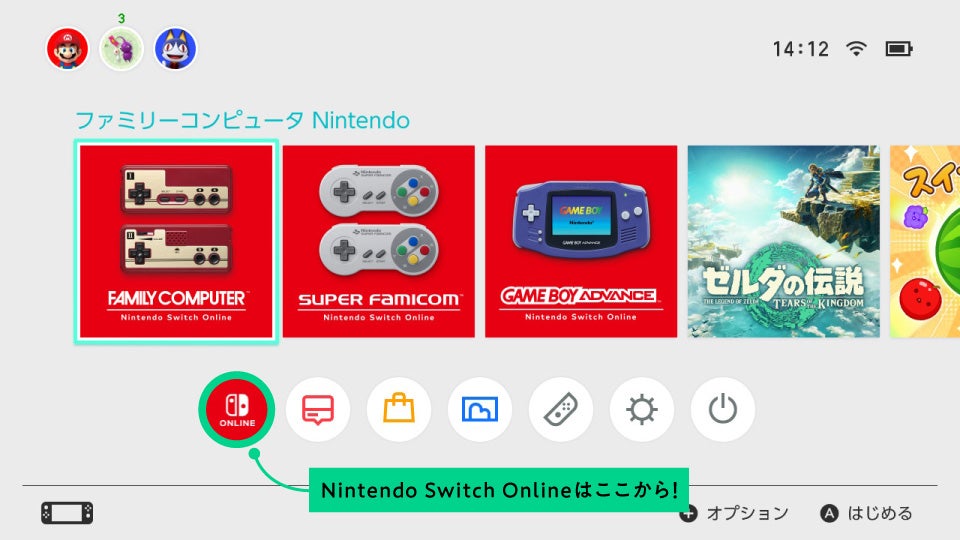Open the Nintendo Switch Online icon

coord(237,409)
